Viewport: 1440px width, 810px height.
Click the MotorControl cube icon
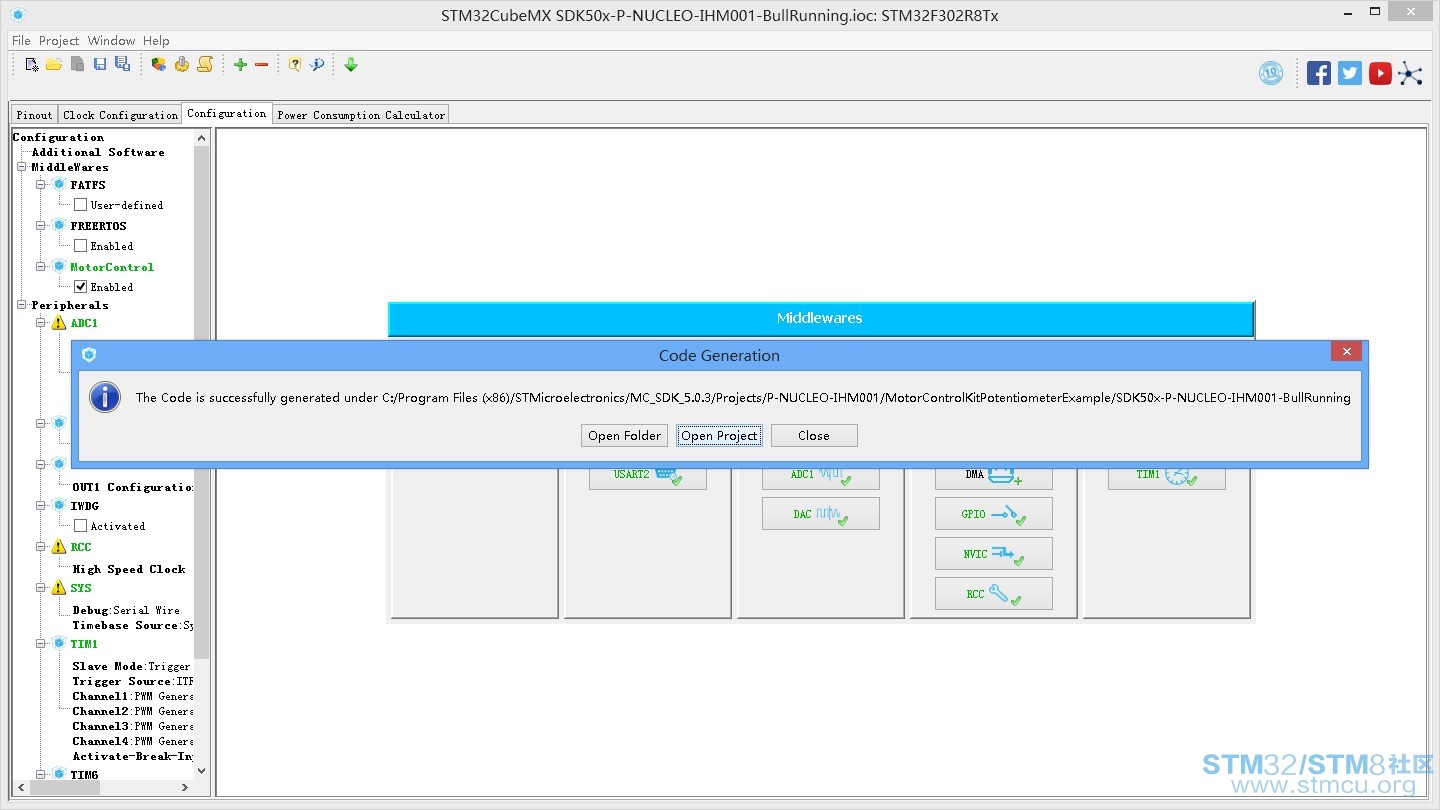(58, 267)
